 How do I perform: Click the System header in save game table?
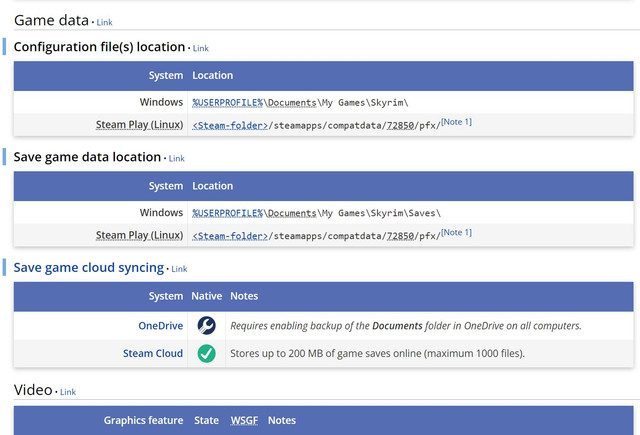coord(166,186)
